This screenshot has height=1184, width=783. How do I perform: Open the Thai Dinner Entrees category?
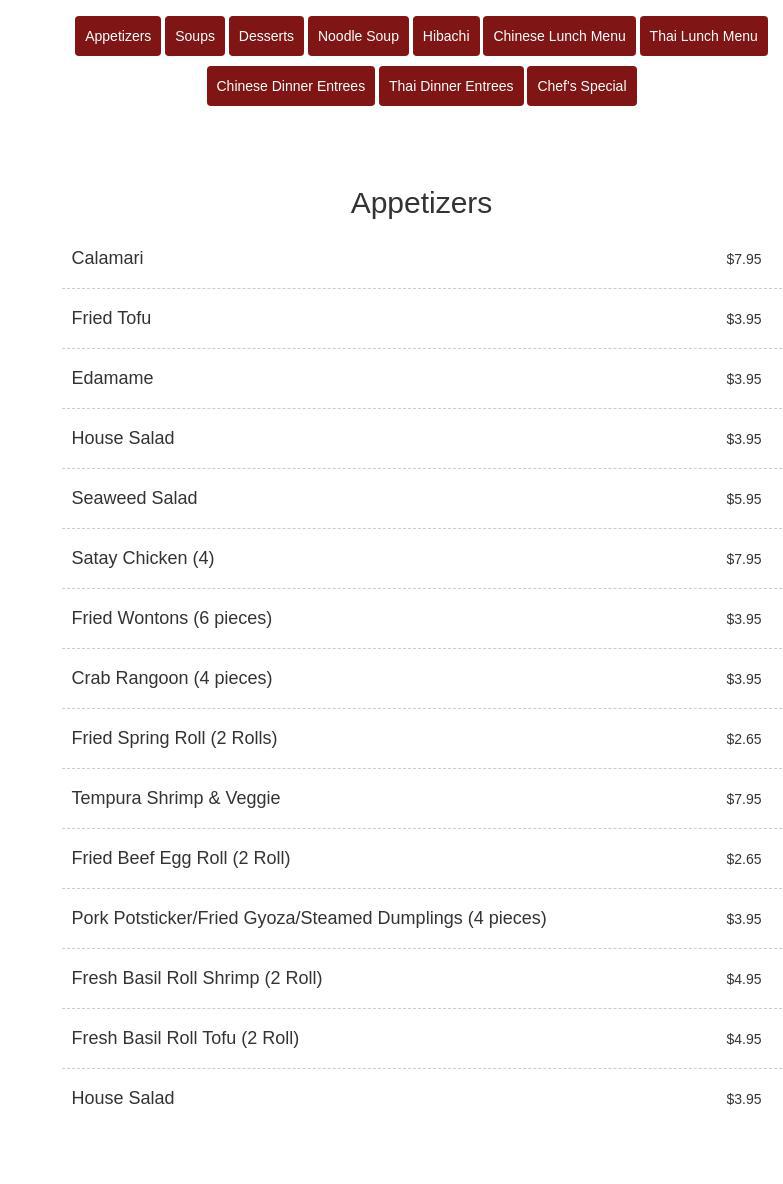pos(451,86)
